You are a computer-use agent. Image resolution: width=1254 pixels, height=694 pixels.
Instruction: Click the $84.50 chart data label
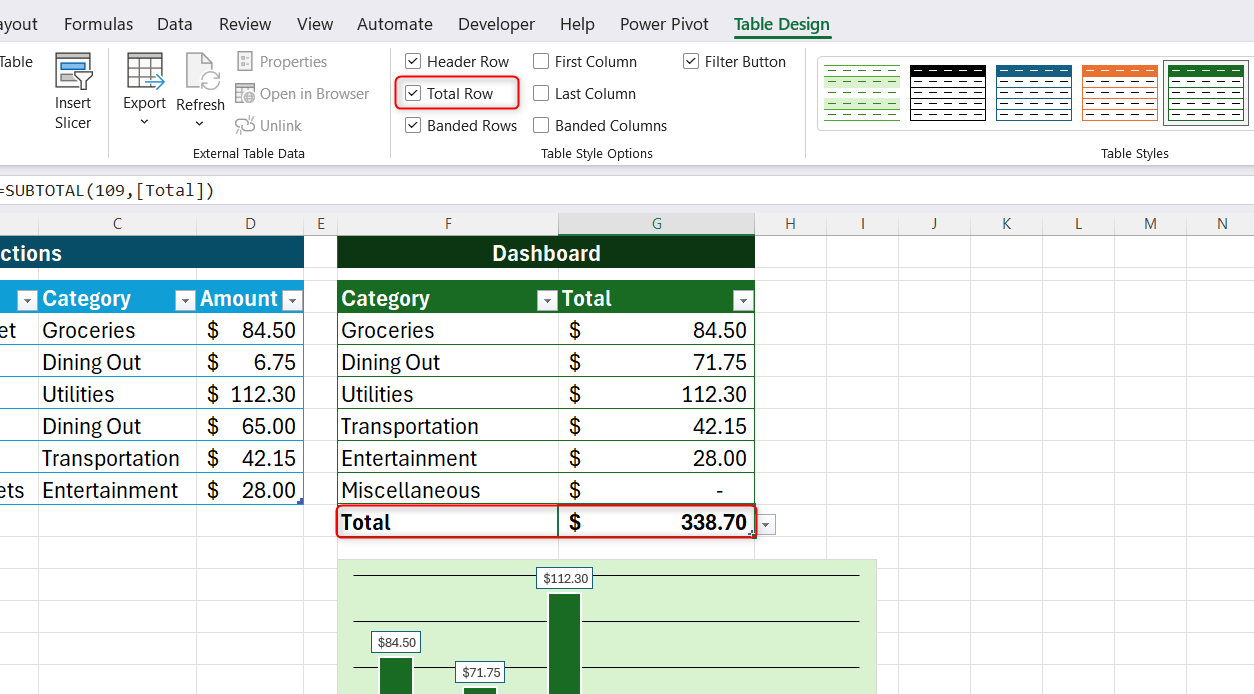point(397,642)
